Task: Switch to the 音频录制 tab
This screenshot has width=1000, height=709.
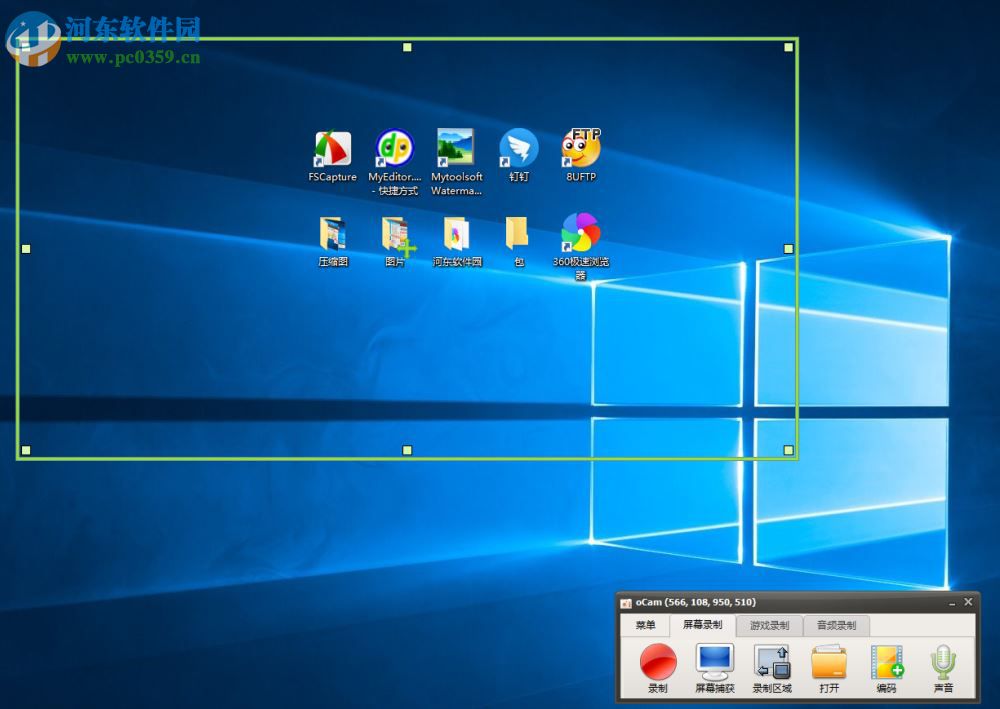Action: coord(836,625)
